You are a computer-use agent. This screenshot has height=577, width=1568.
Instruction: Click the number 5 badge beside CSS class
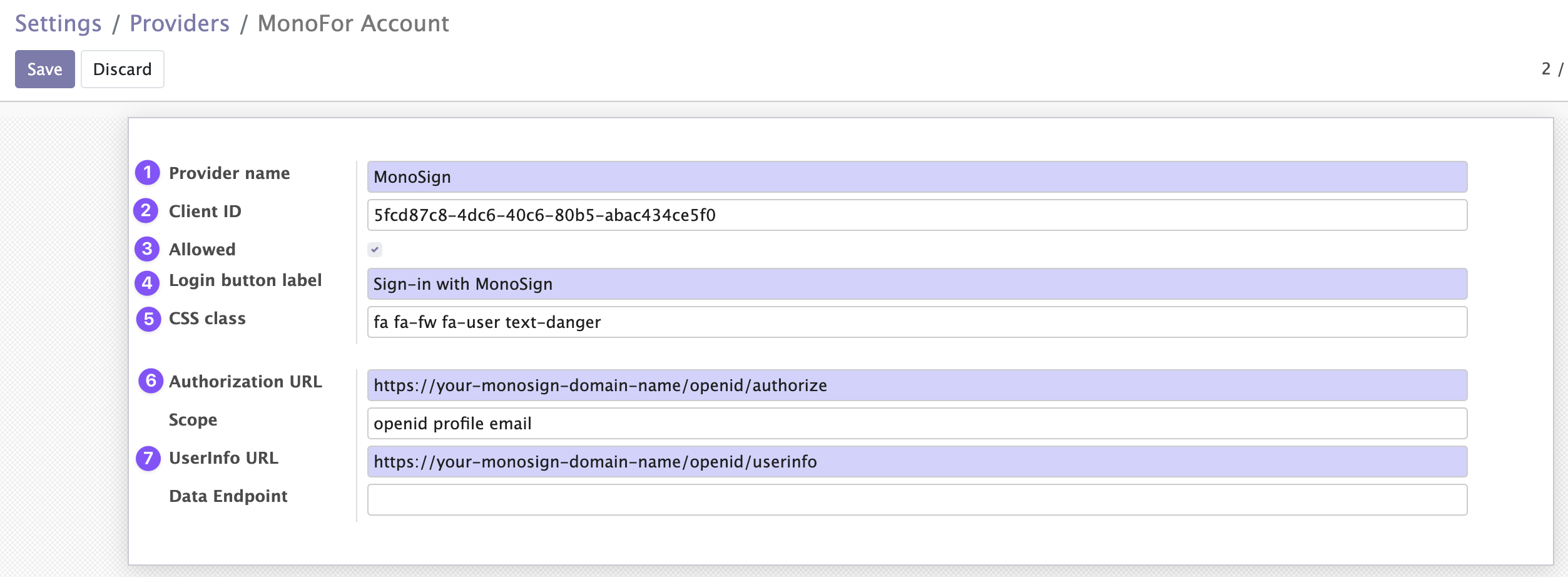[x=148, y=319]
